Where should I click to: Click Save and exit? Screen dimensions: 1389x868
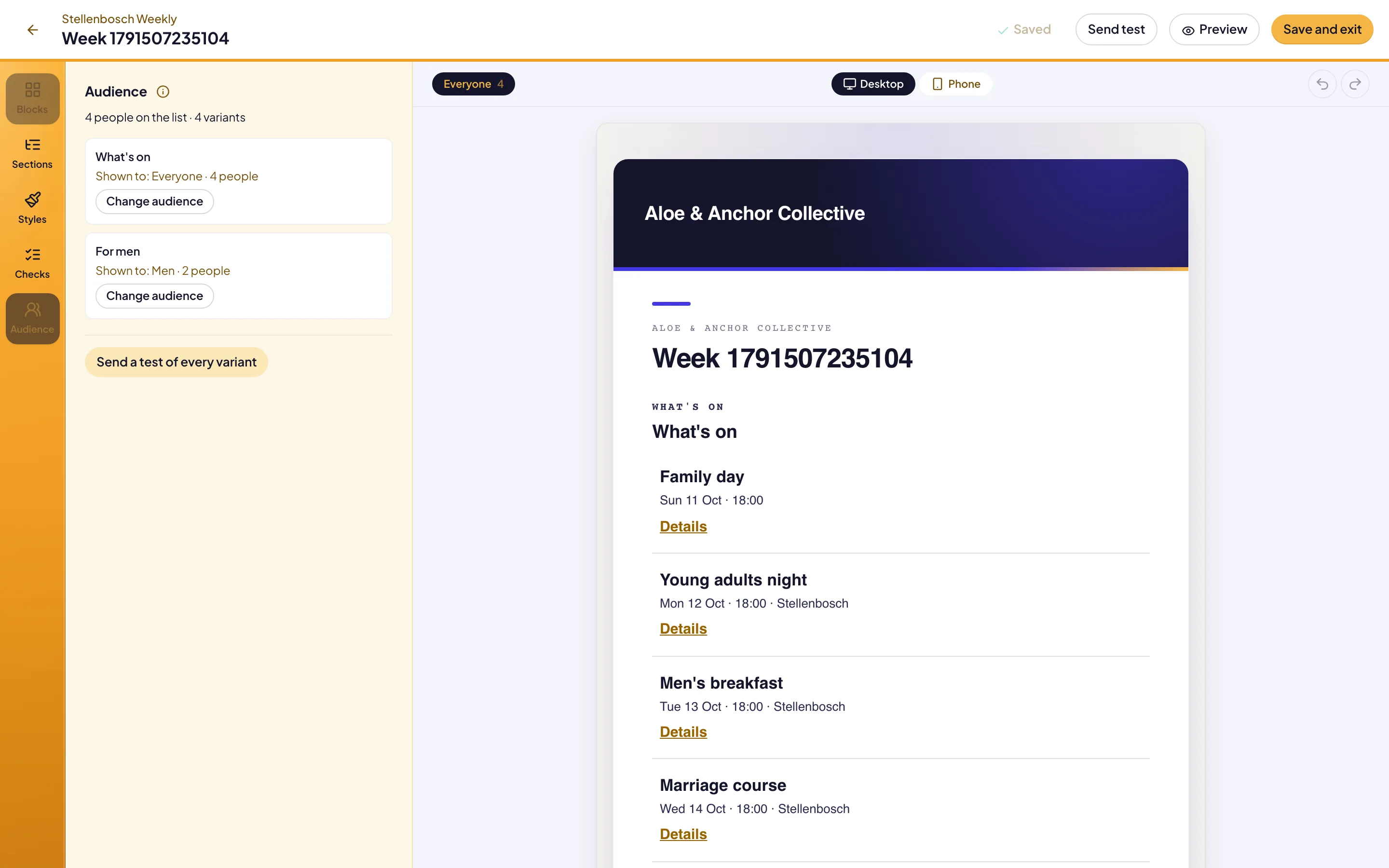click(x=1322, y=29)
